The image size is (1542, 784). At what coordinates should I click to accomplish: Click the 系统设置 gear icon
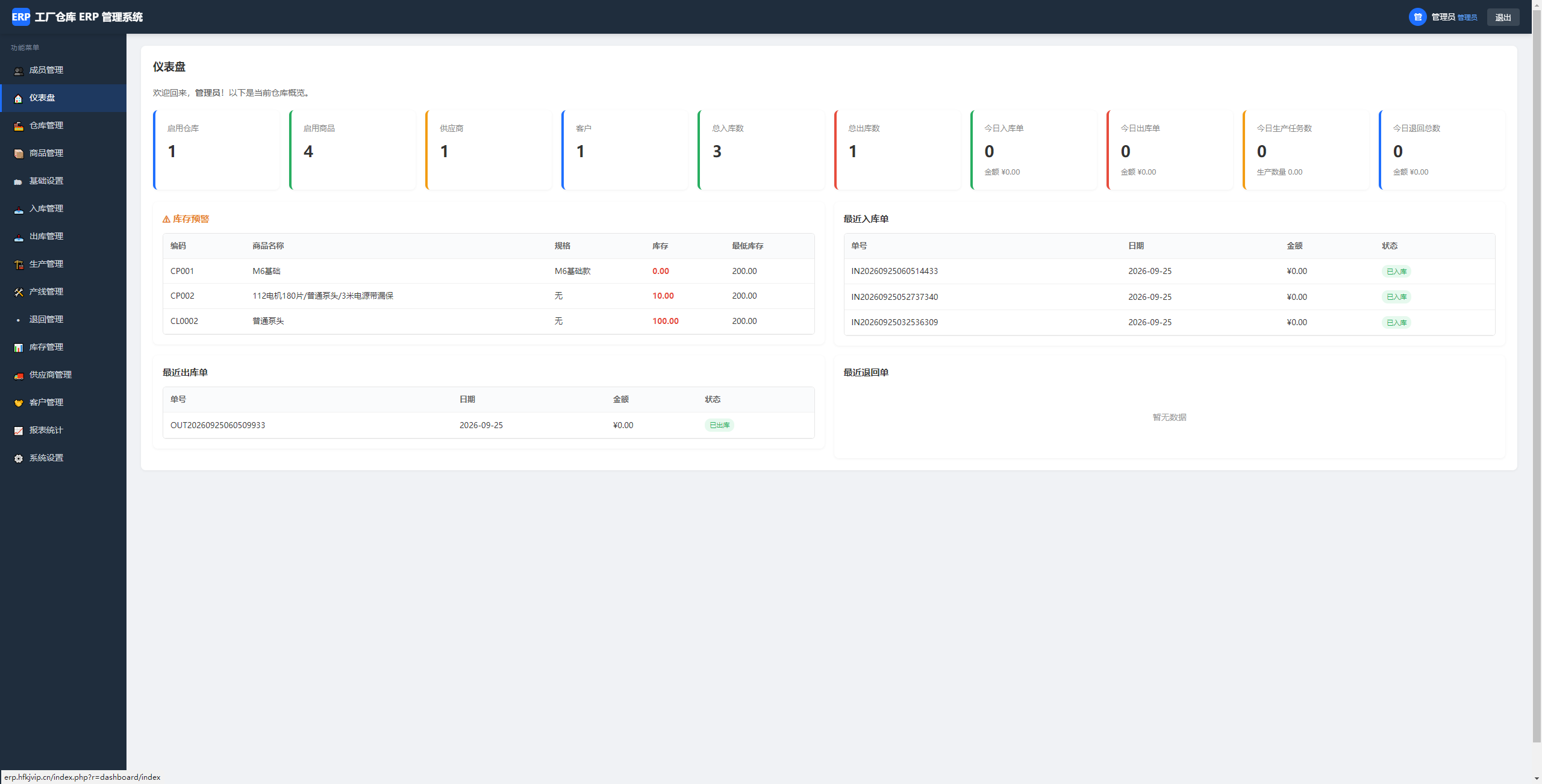[19, 458]
